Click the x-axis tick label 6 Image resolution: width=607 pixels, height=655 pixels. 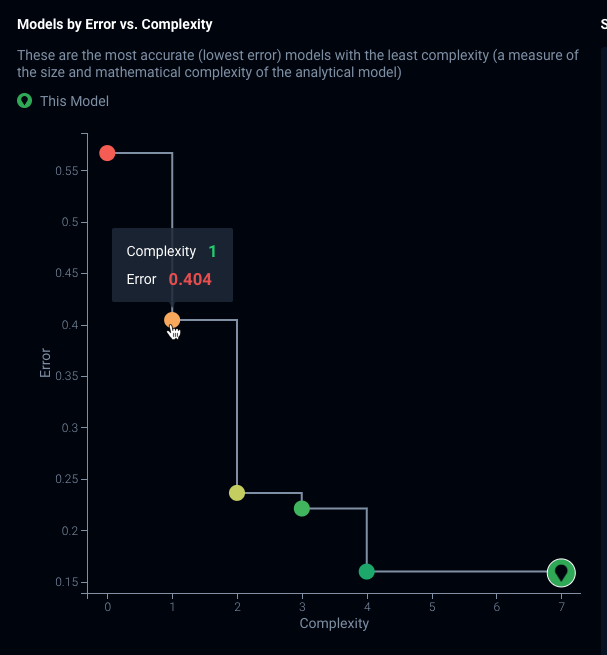497,607
